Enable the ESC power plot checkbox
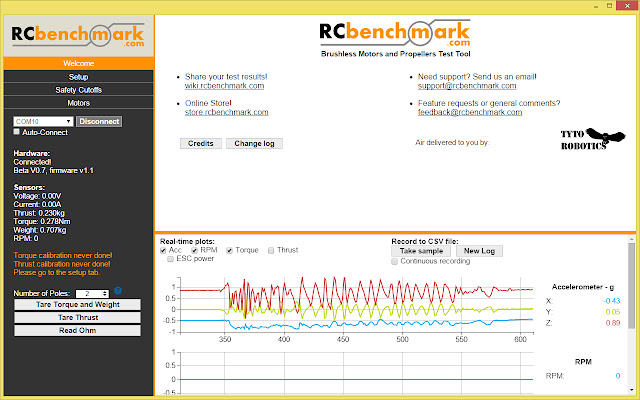 click(171, 259)
